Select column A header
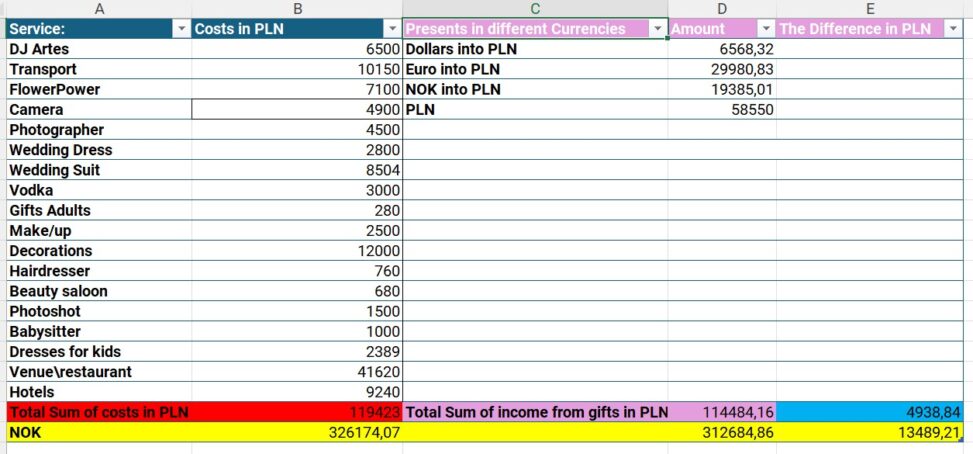Screen dimensions: 973x454 pyautogui.click(x=97, y=8)
